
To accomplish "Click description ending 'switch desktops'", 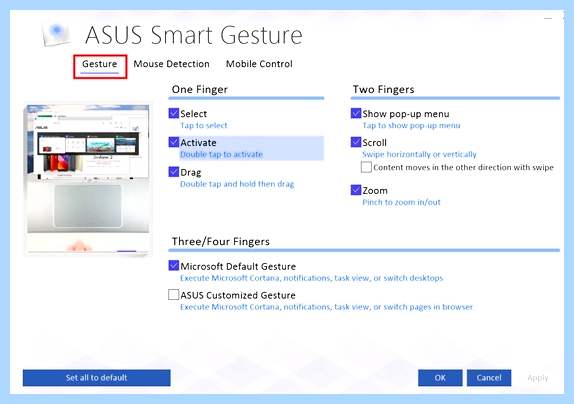I will [x=312, y=278].
